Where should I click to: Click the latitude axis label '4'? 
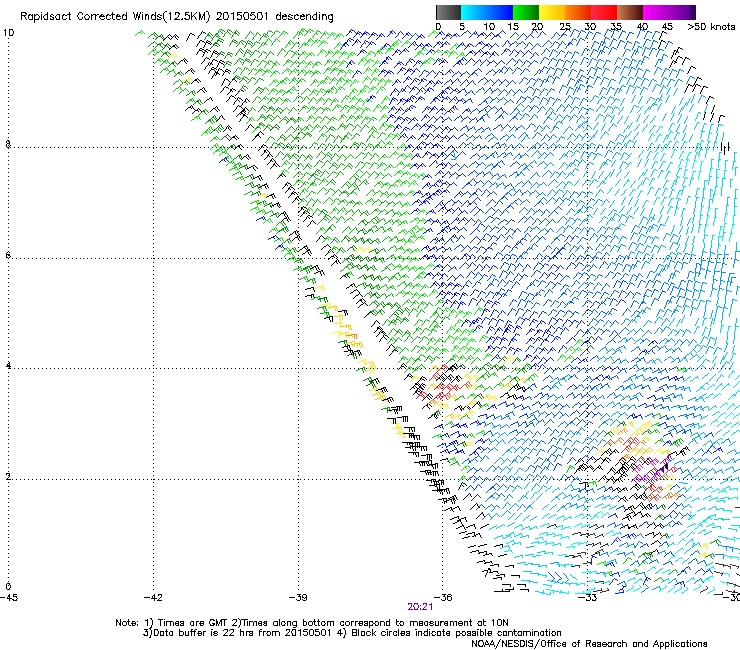pos(8,366)
